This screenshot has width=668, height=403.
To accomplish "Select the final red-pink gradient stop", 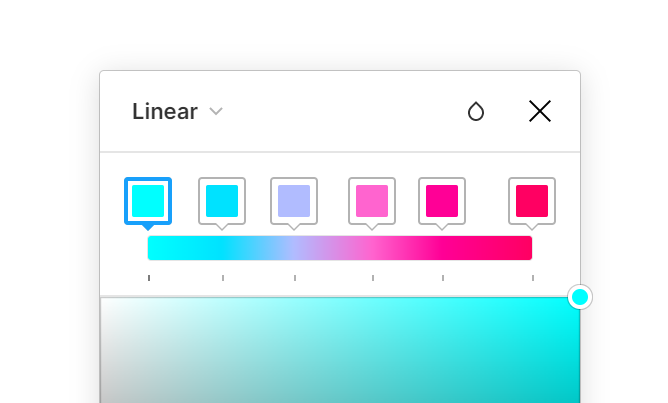I will click(532, 201).
